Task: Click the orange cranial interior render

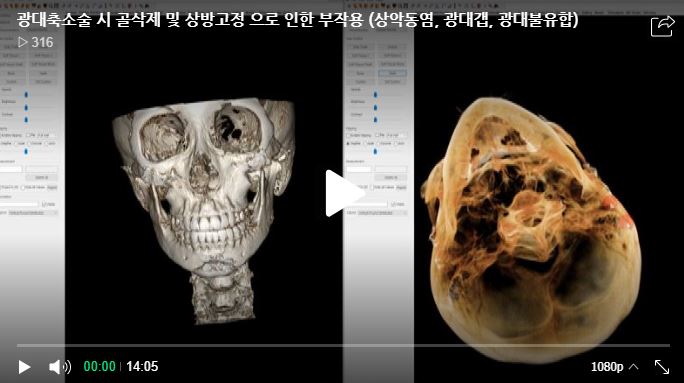Action: coord(530,229)
